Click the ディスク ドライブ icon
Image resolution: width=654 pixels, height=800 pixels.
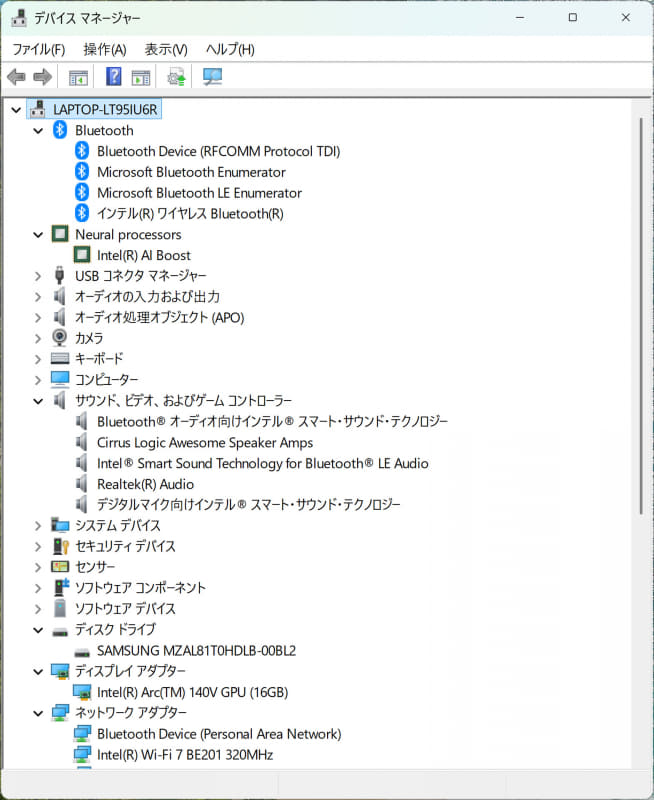coord(60,633)
